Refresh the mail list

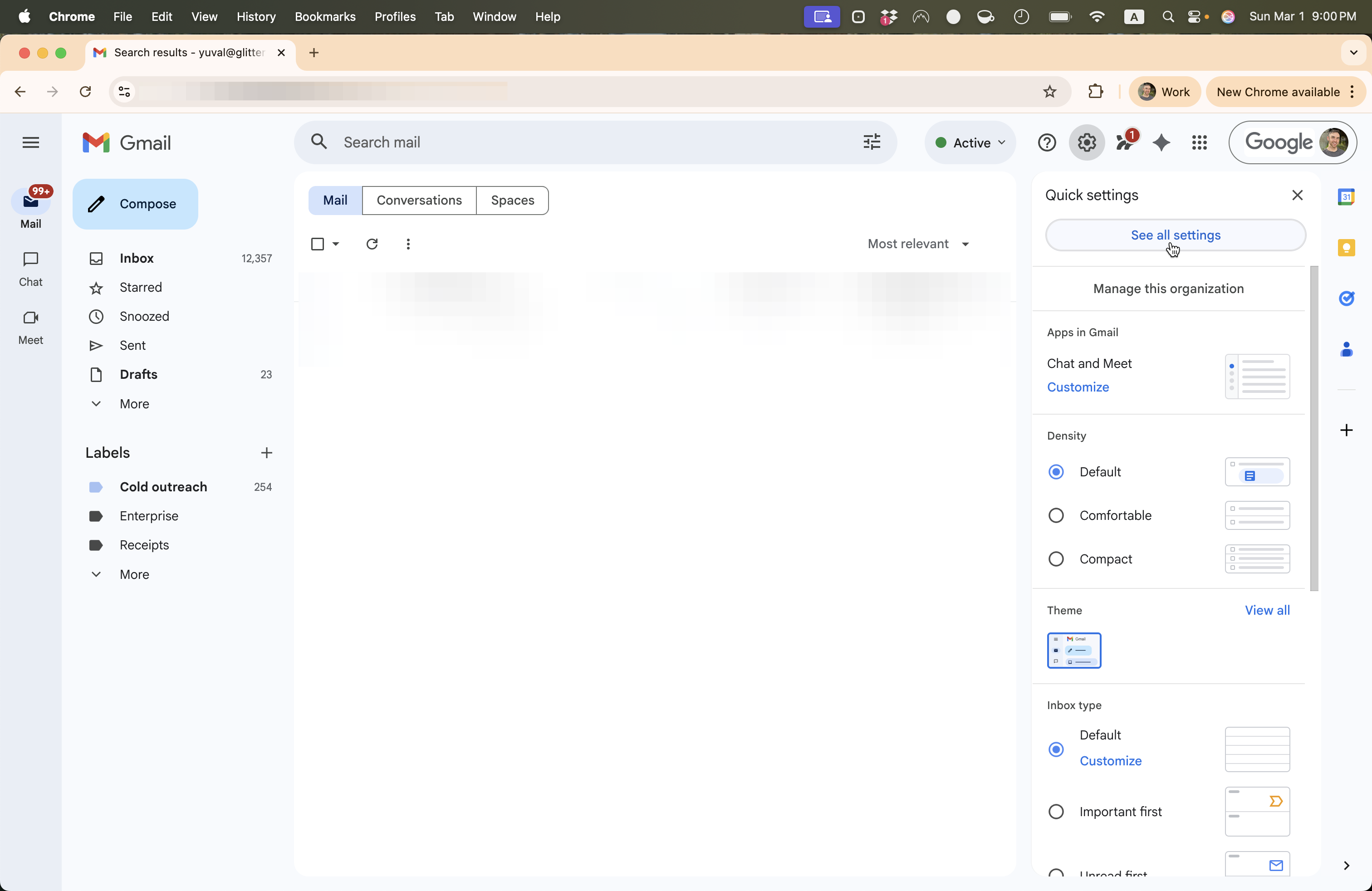click(372, 244)
